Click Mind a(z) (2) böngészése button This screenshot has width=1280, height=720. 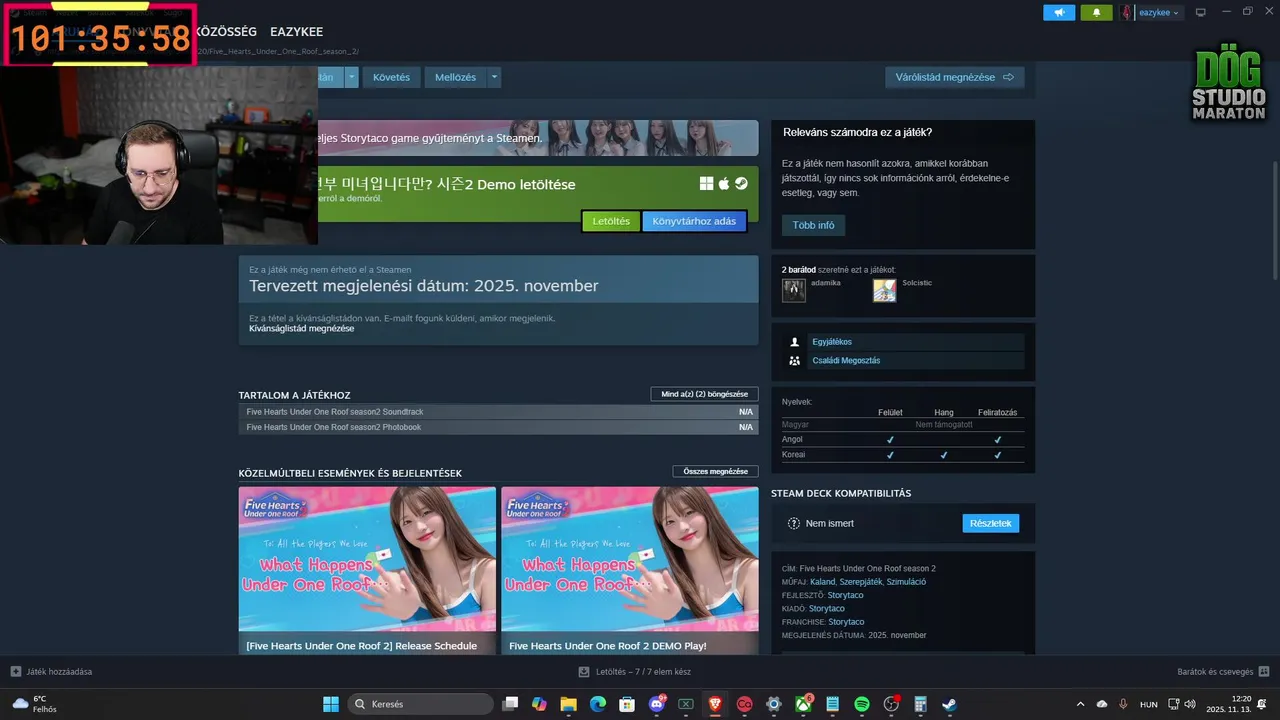pos(704,394)
